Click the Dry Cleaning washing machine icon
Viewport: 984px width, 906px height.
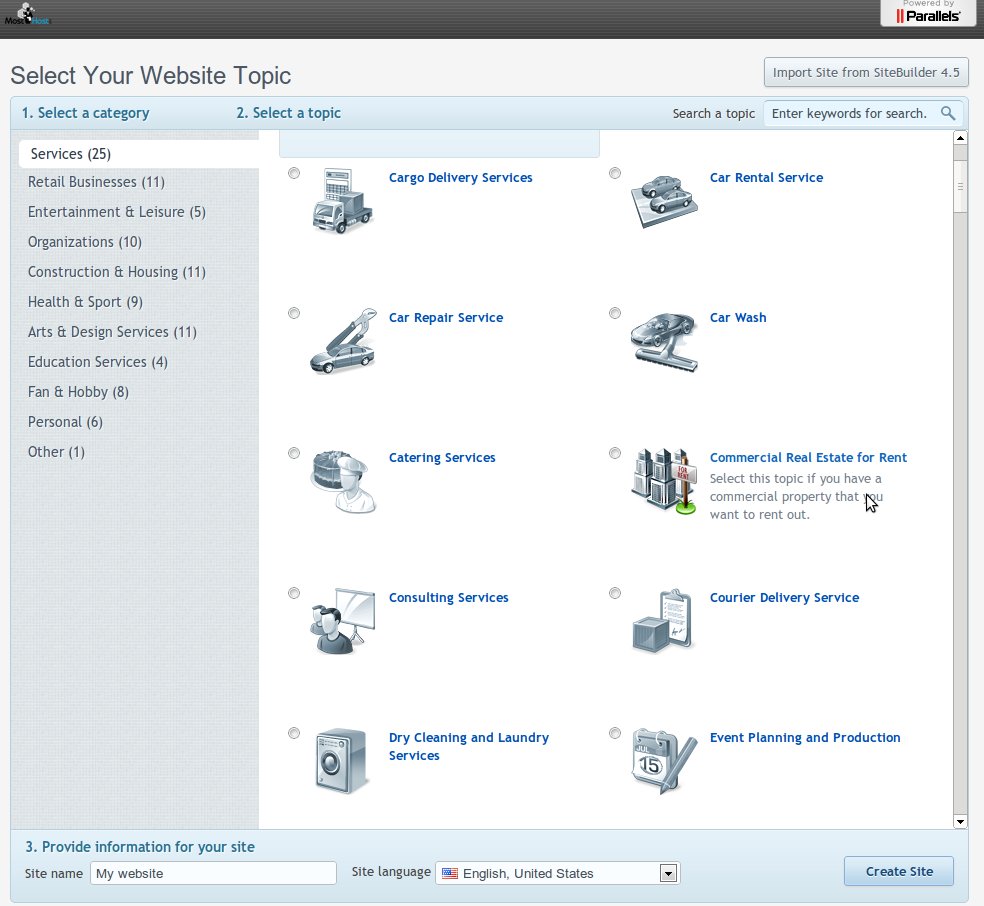[342, 761]
